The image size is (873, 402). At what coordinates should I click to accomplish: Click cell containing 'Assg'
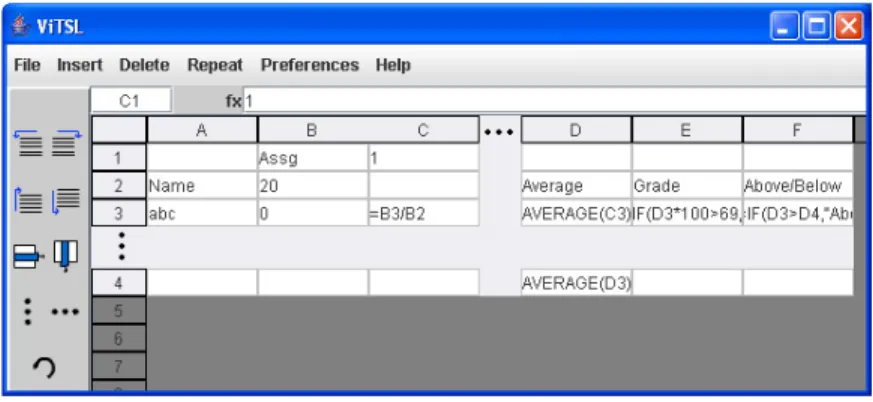[312, 158]
